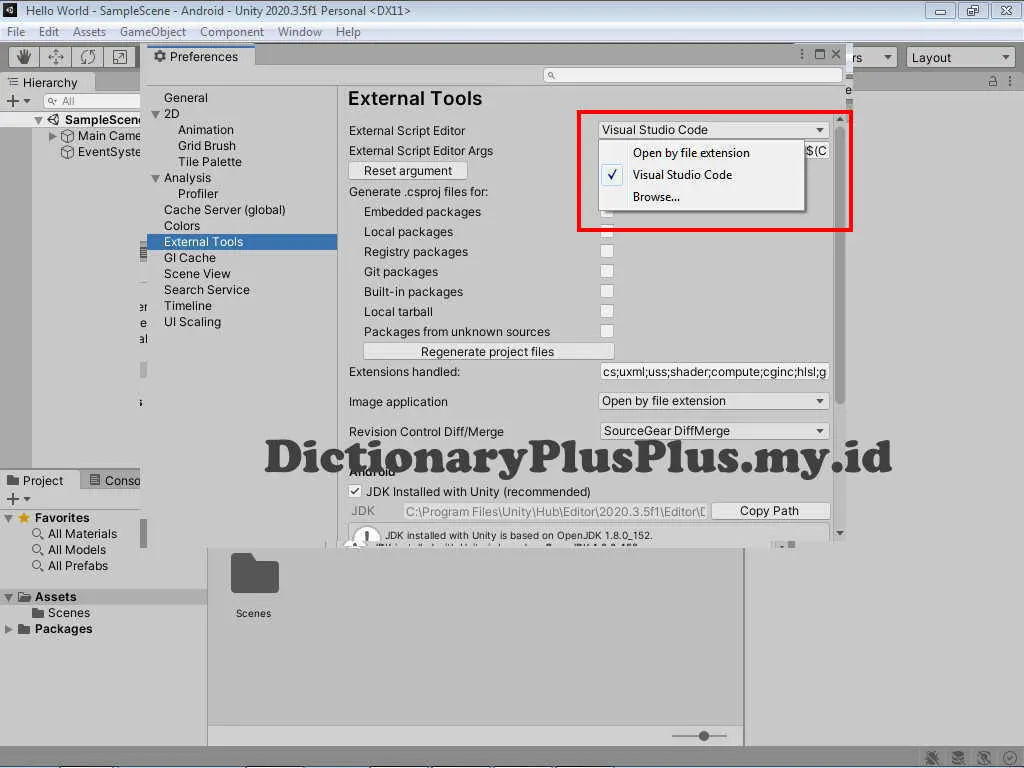Open the Inspector panel options menu
This screenshot has width=1024, height=768.
tap(1010, 81)
